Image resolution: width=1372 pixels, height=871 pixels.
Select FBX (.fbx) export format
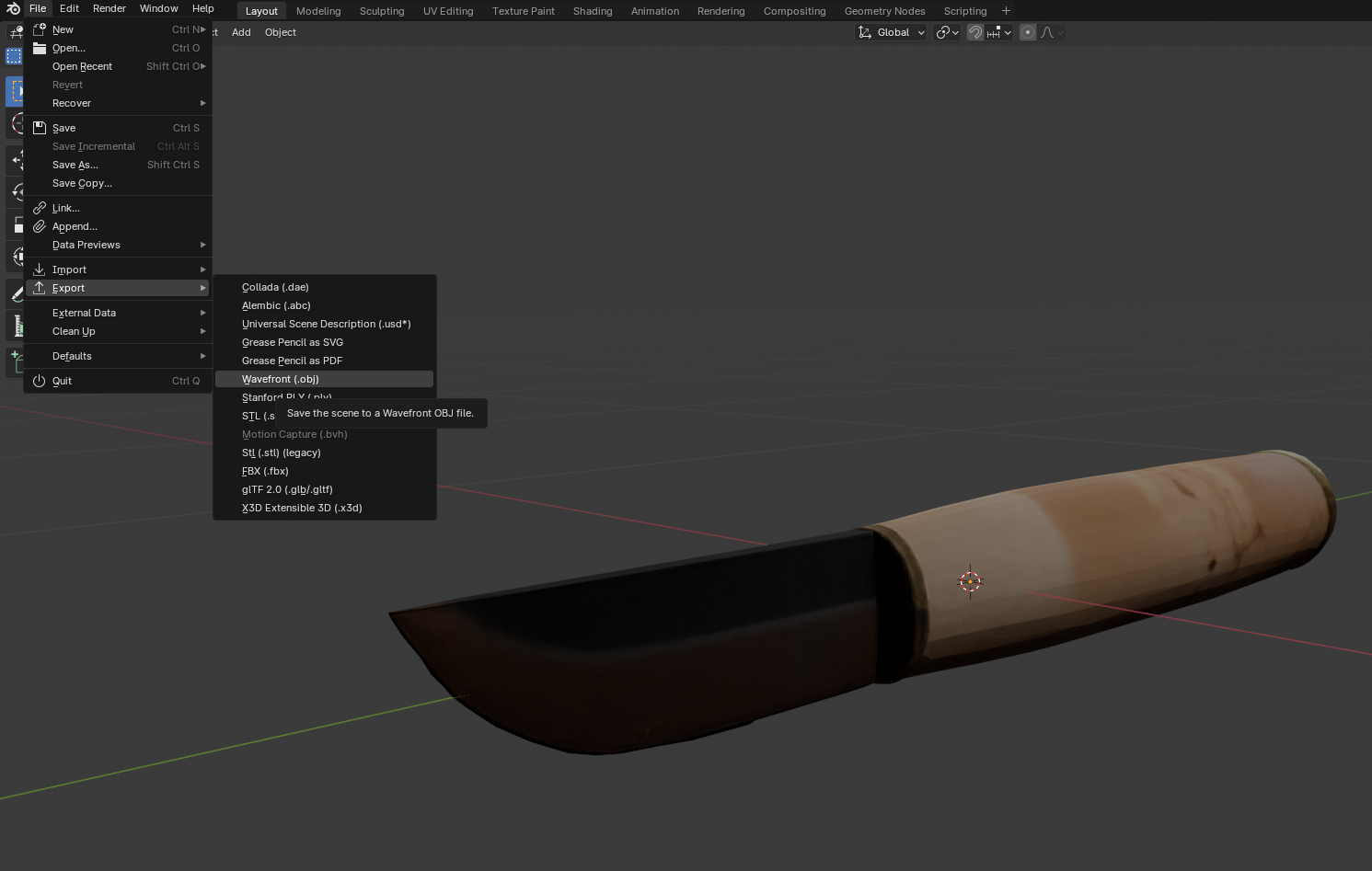pos(265,471)
